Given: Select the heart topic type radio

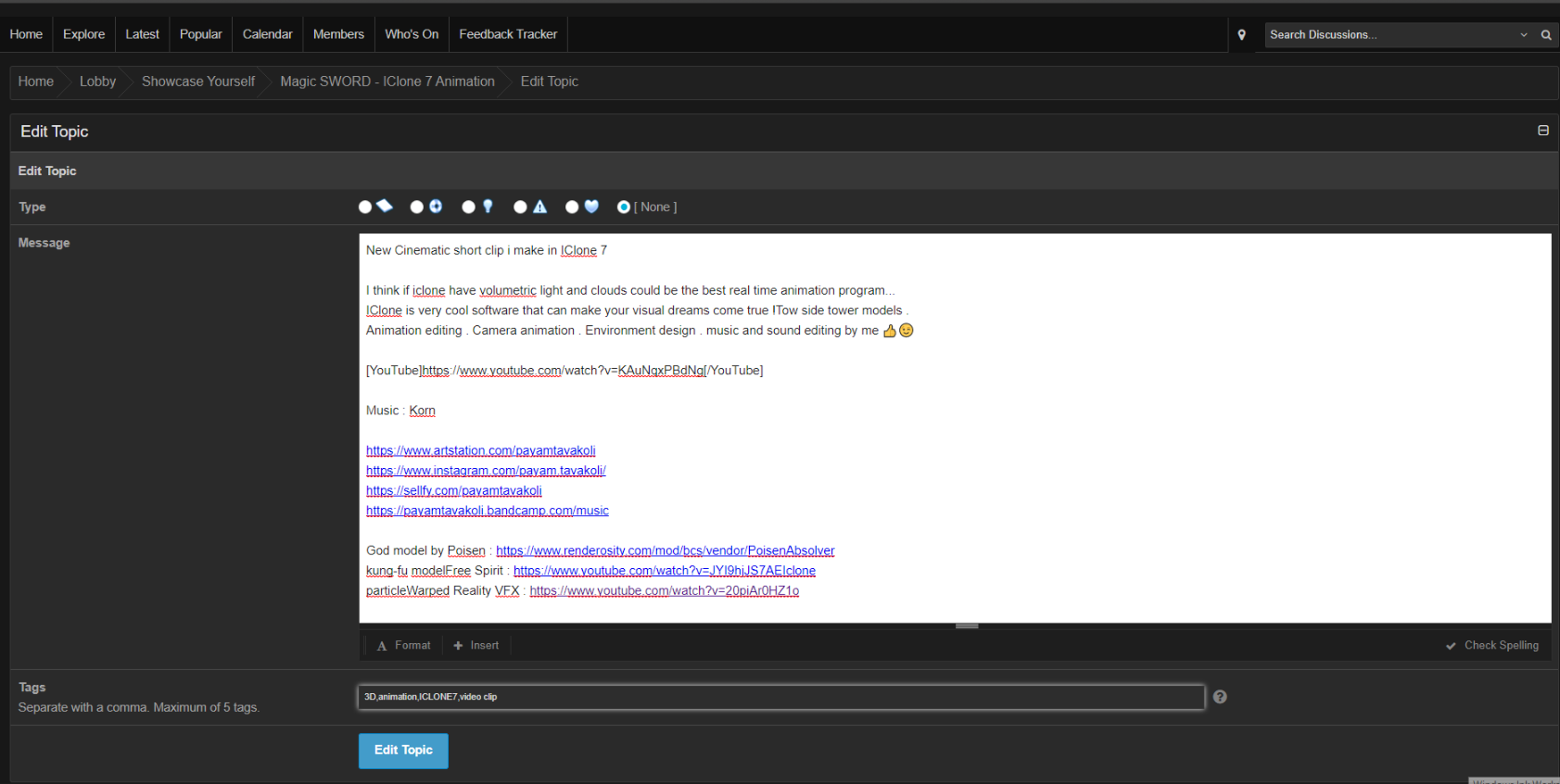Looking at the screenshot, I should pyautogui.click(x=572, y=207).
